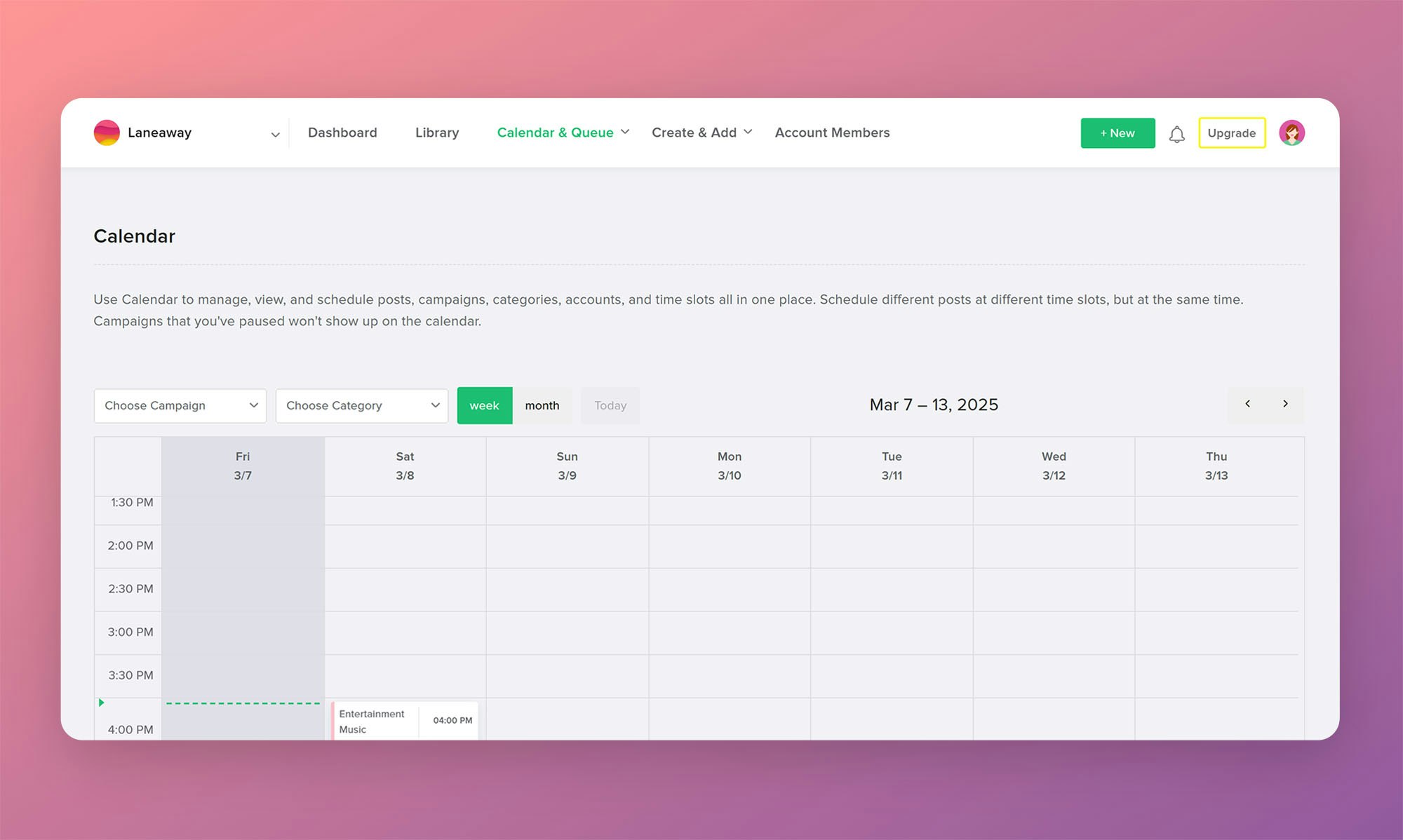Open the notifications bell
Image resolution: width=1403 pixels, height=840 pixels.
click(x=1177, y=133)
